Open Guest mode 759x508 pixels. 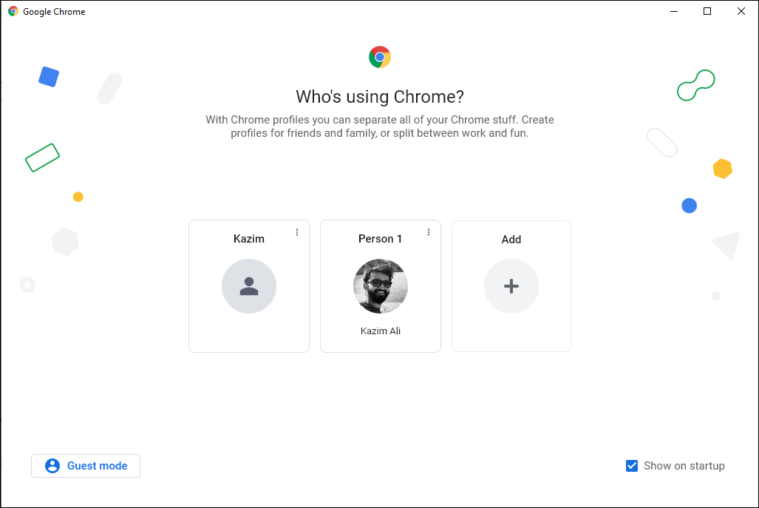click(x=86, y=466)
